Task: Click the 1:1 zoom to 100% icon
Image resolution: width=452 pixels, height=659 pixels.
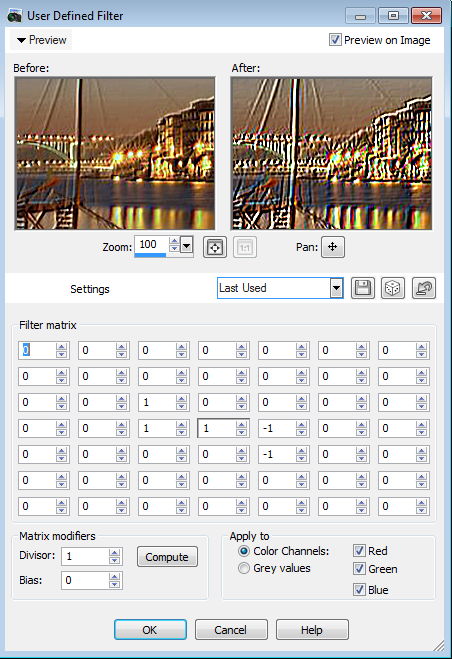Action: coord(245,247)
